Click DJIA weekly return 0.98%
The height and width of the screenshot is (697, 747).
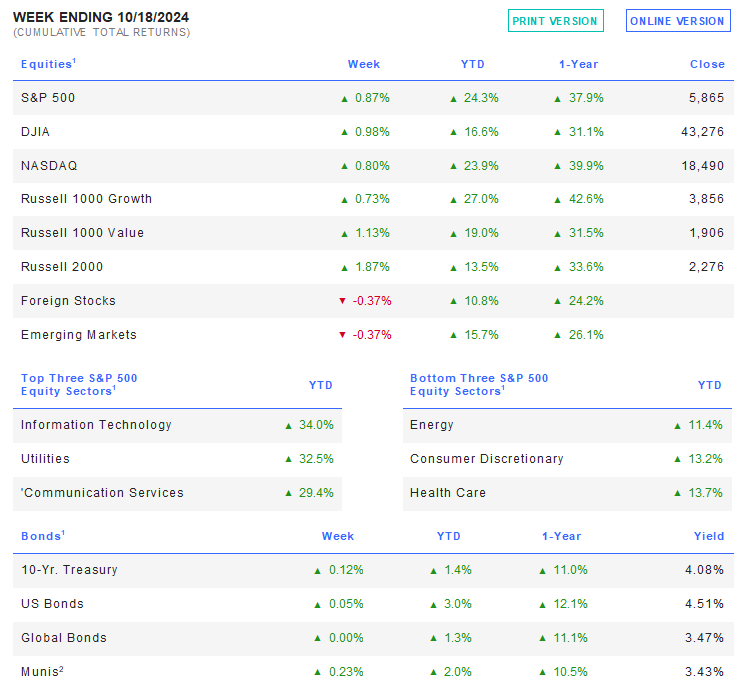point(372,132)
